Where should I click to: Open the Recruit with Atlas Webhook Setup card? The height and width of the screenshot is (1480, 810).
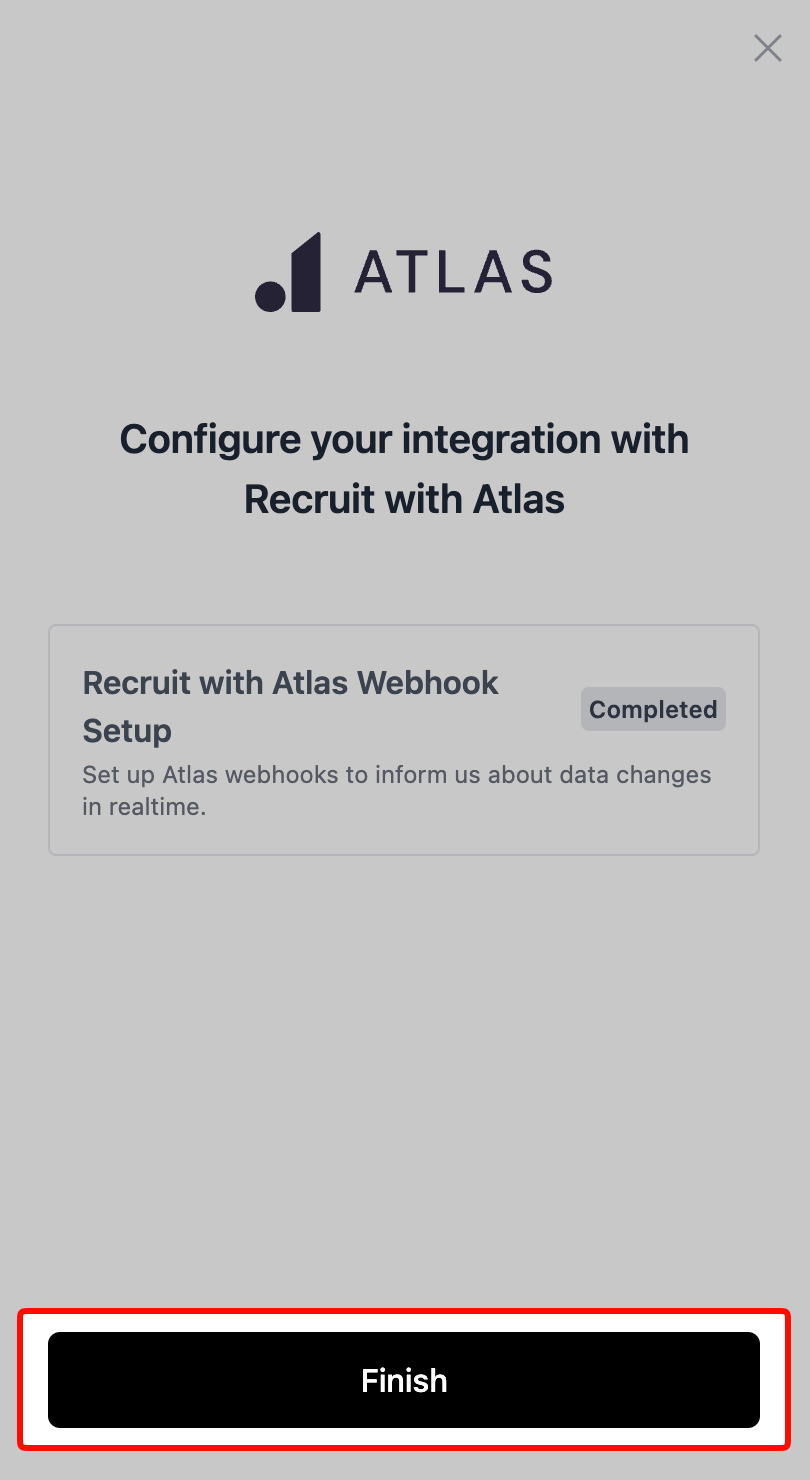[x=404, y=740]
